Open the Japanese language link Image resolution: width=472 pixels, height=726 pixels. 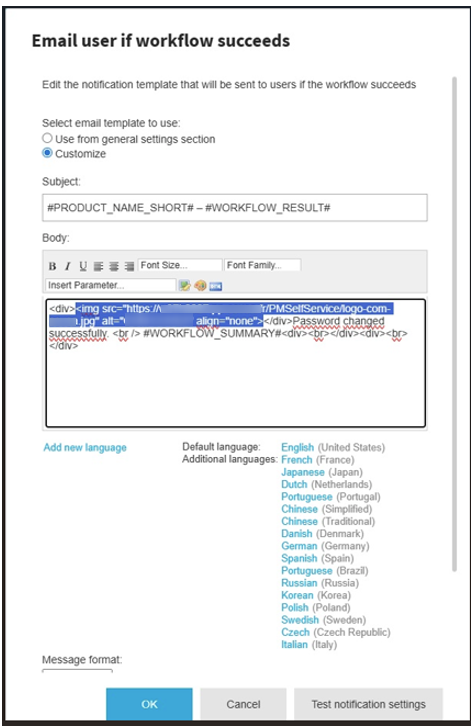302,472
